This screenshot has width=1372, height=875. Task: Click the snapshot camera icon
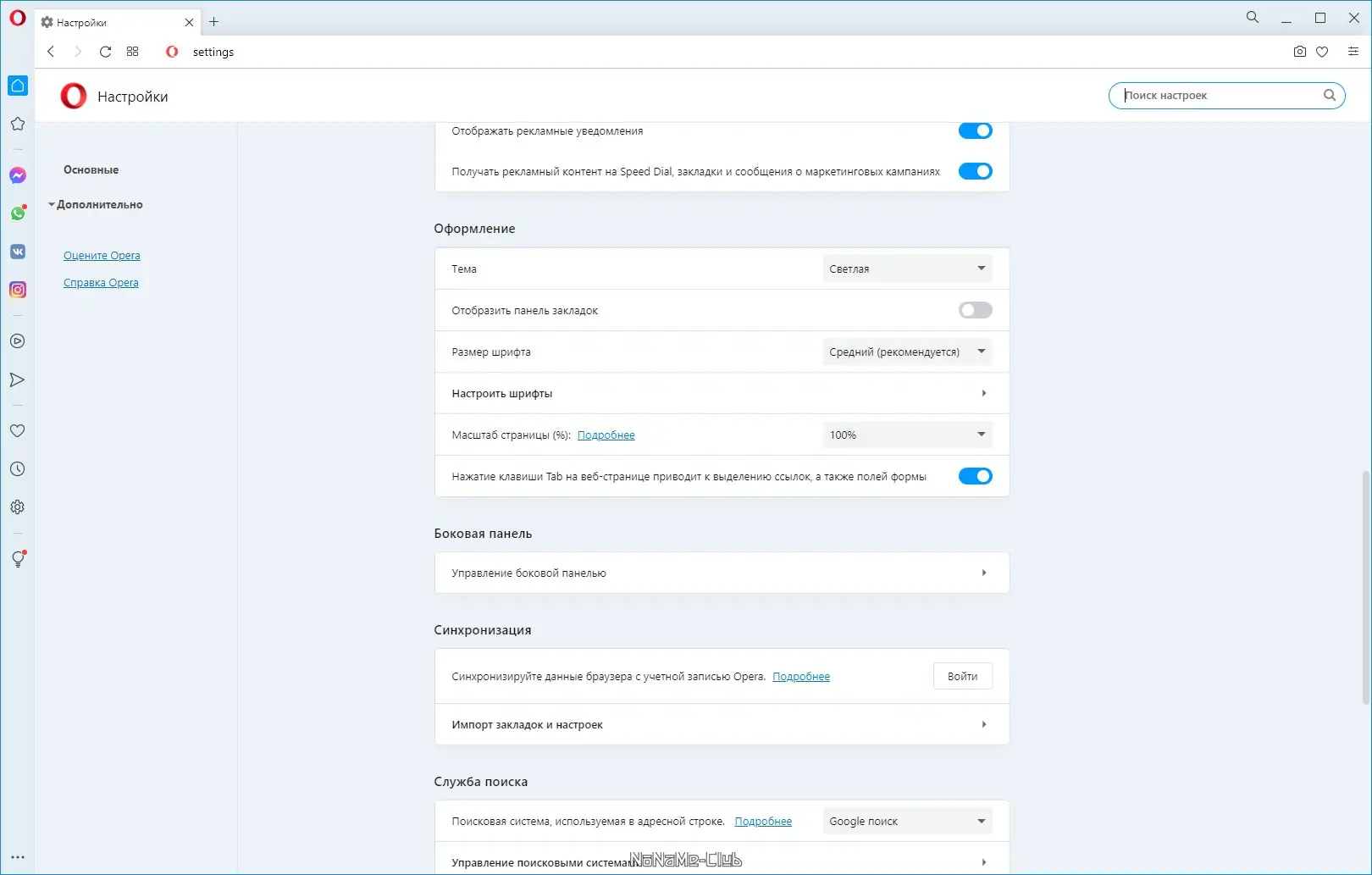(1300, 52)
